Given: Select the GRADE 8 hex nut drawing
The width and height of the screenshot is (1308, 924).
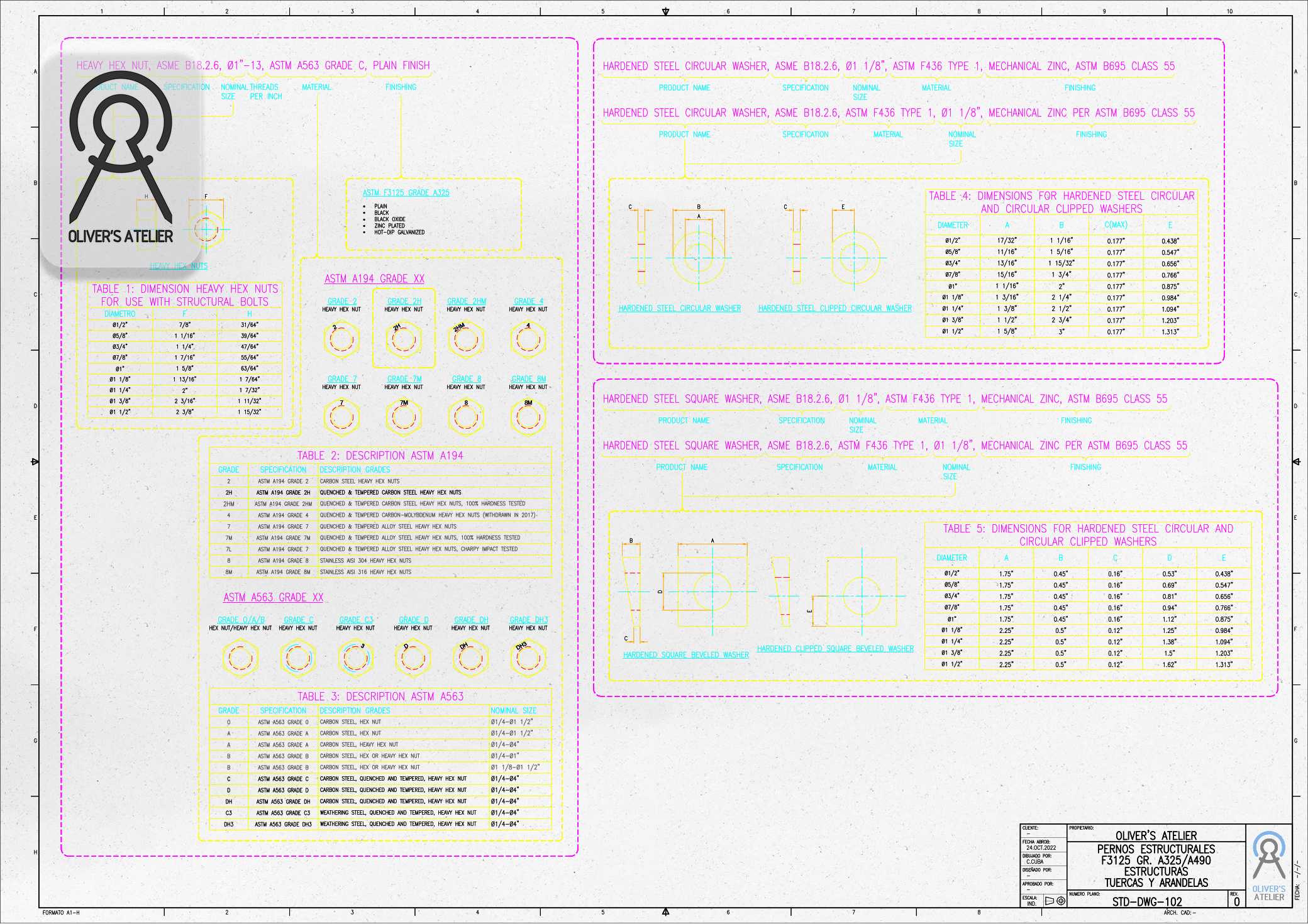Looking at the screenshot, I should point(466,417).
